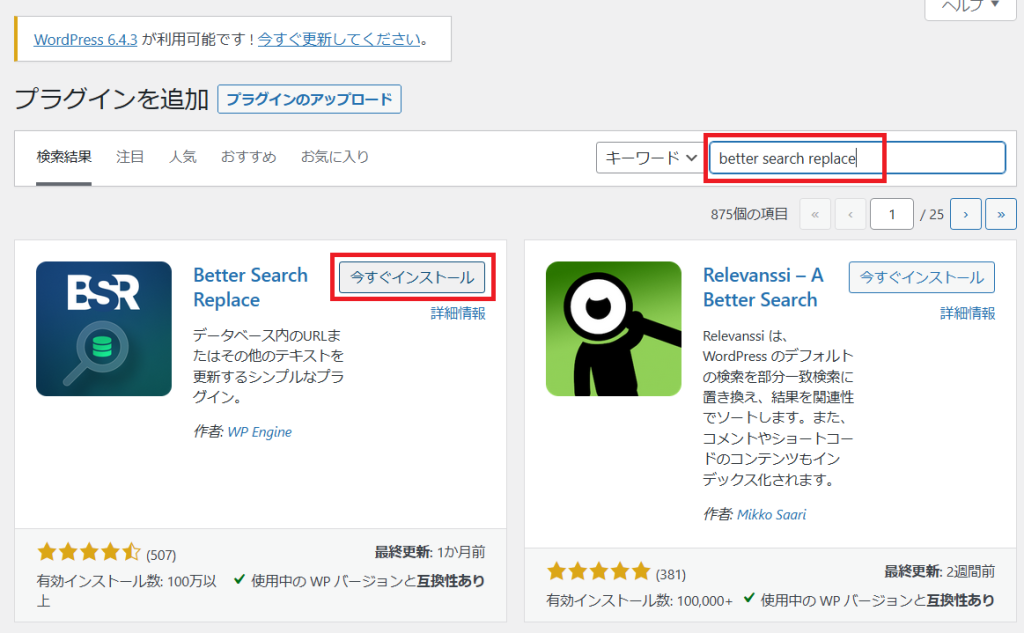Switch to the 人気 tab
Image resolution: width=1024 pixels, height=633 pixels.
pyautogui.click(x=183, y=157)
